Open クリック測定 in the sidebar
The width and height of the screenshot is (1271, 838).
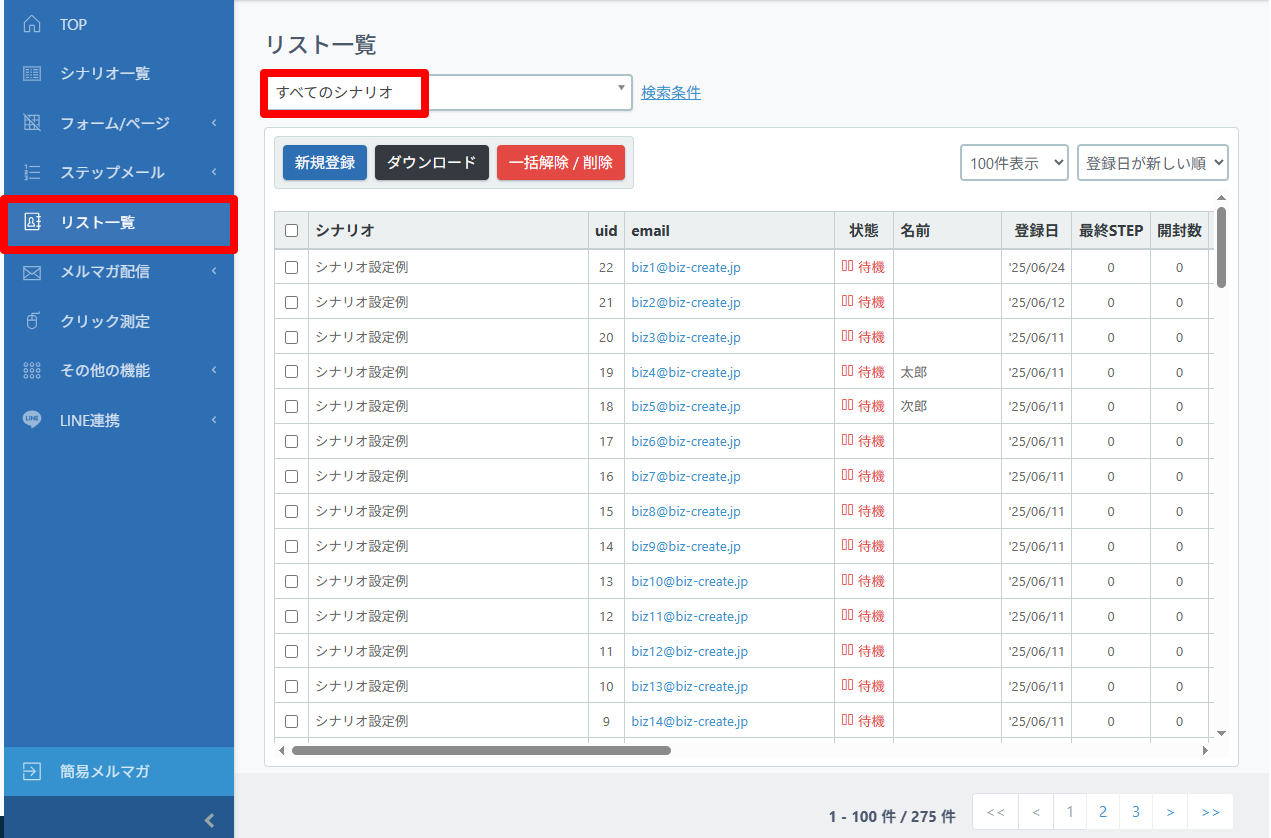click(x=119, y=321)
